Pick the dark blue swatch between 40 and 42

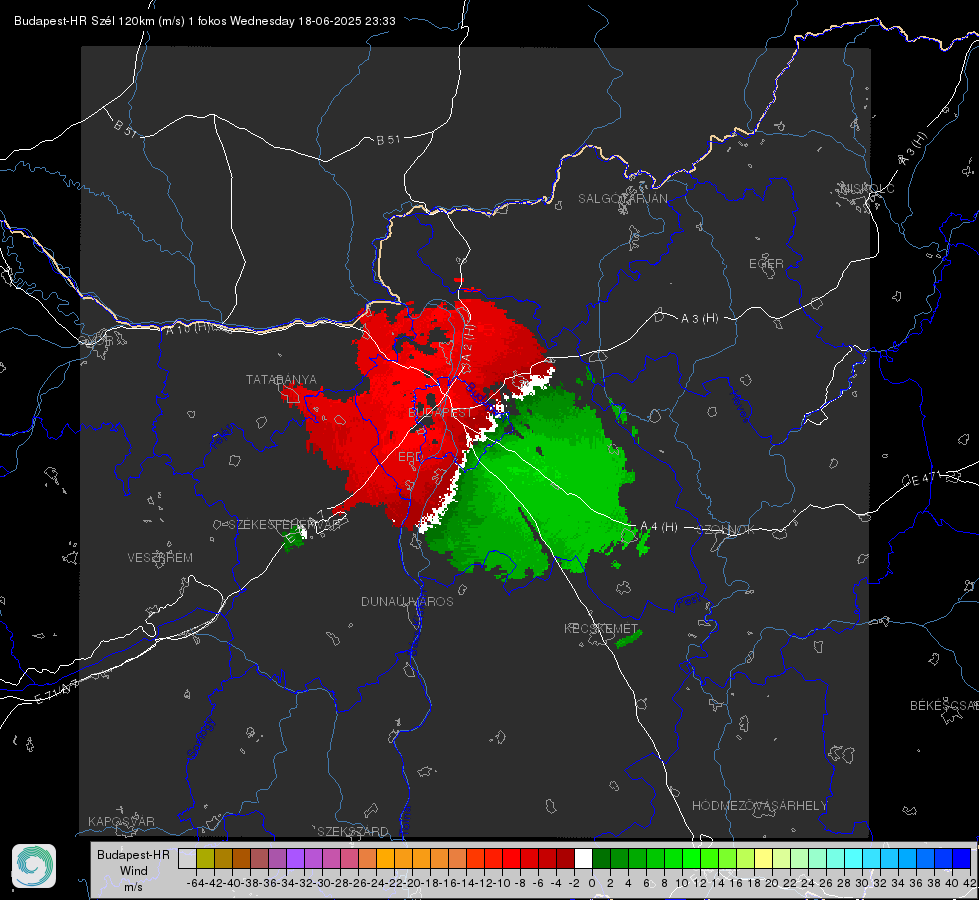(962, 858)
